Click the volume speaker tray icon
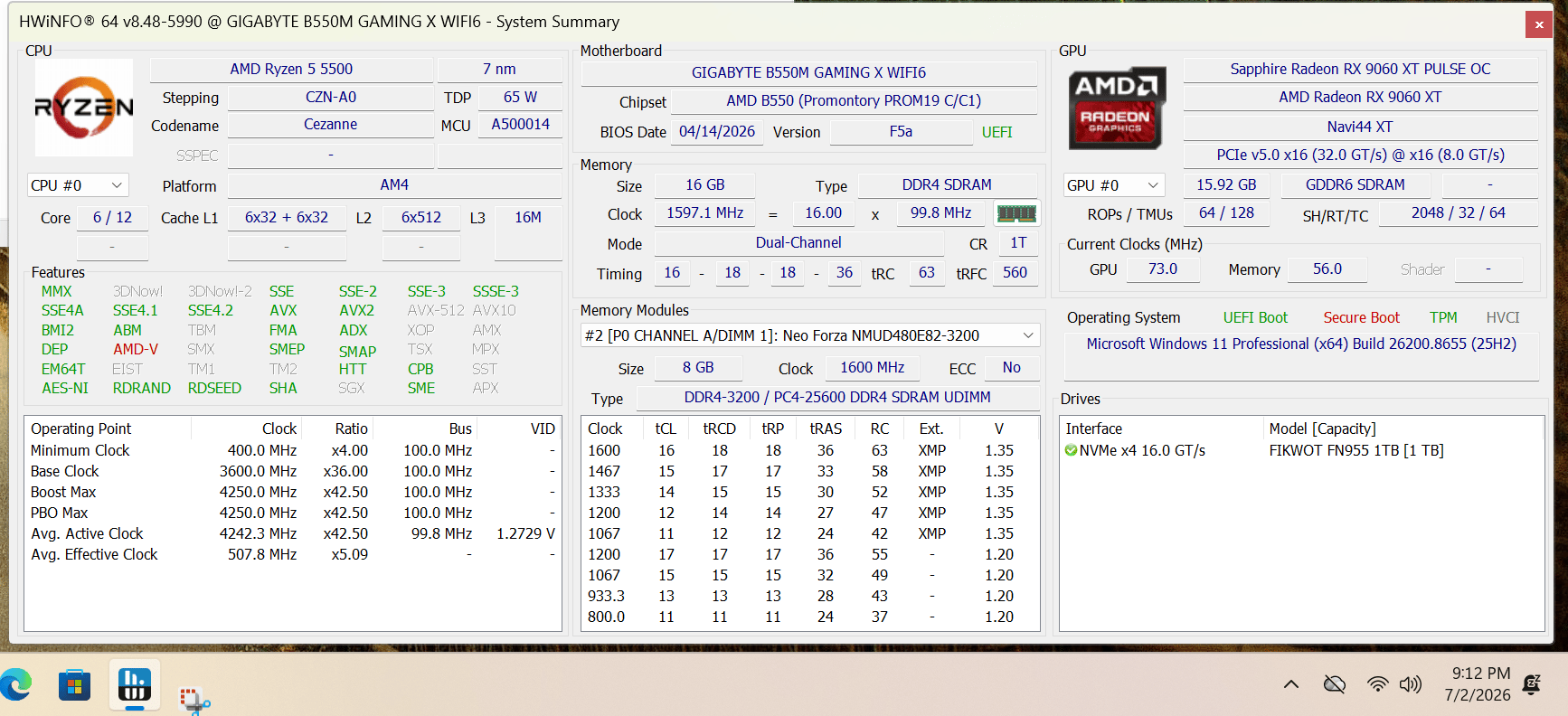Image resolution: width=1568 pixels, height=716 pixels. (1410, 684)
